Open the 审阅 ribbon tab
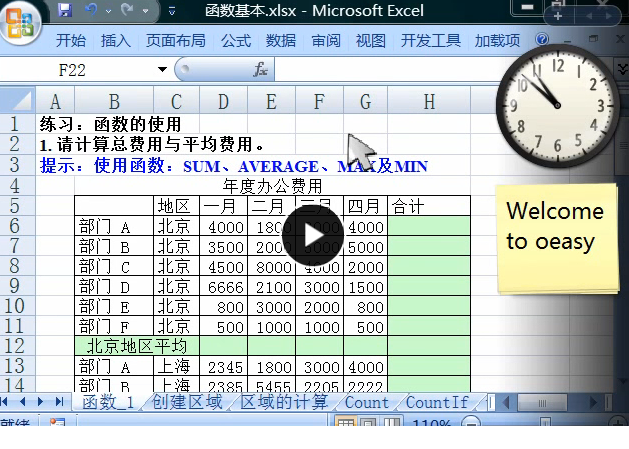The width and height of the screenshot is (629, 449). tap(326, 41)
